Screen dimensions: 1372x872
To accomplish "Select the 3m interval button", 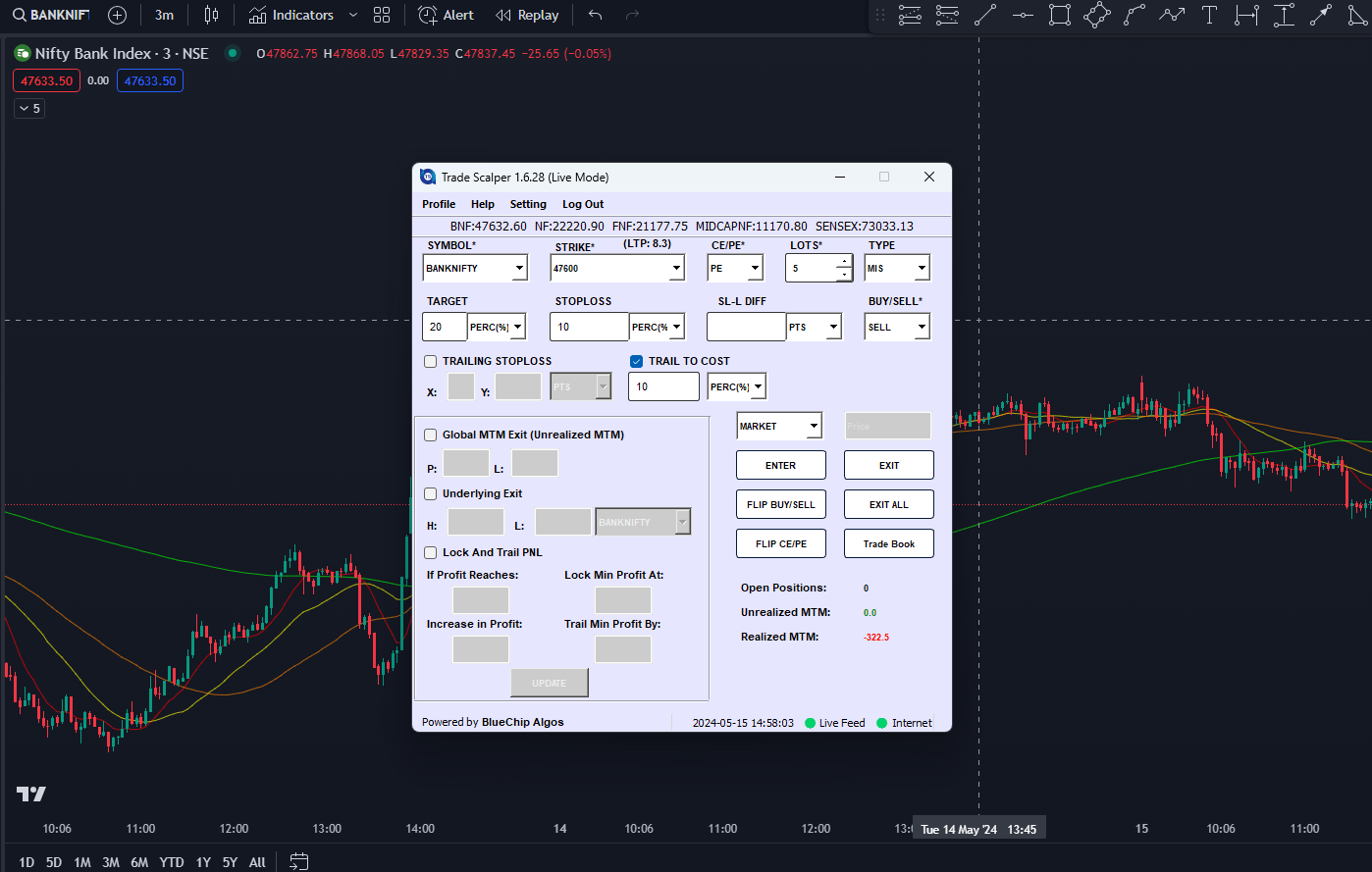I will [164, 15].
